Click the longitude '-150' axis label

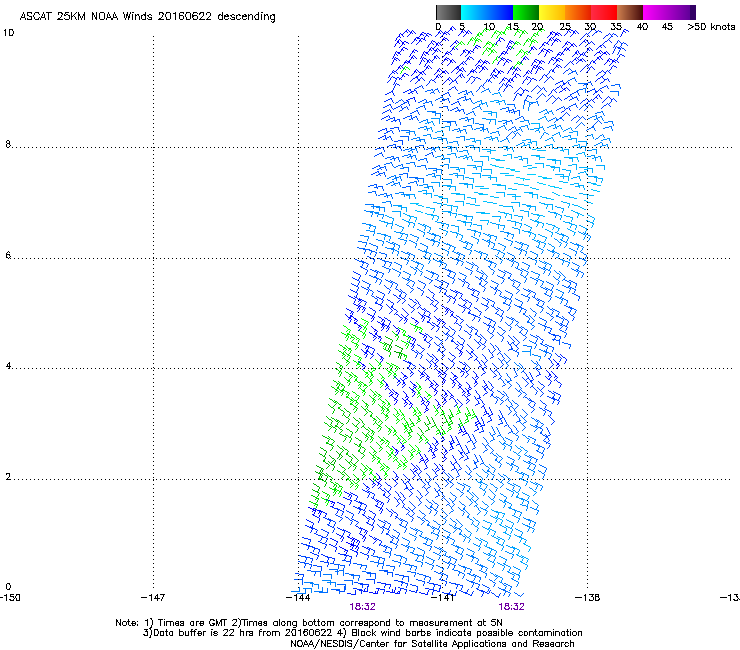pos(10,598)
